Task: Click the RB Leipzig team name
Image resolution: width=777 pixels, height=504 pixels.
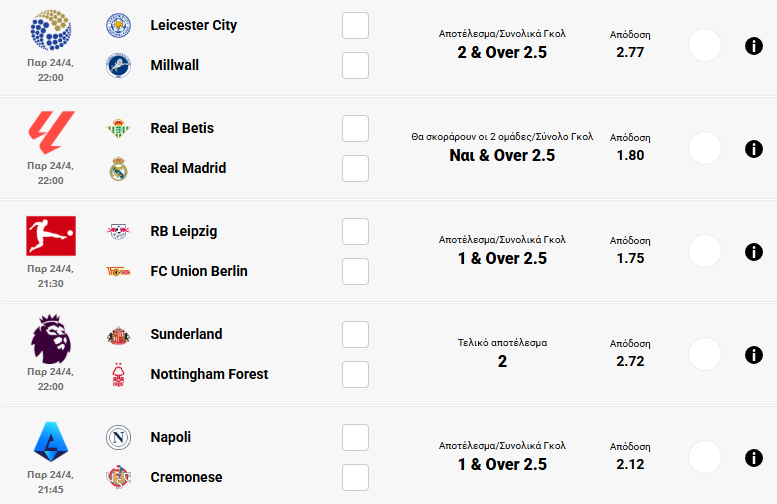Action: coord(183,231)
